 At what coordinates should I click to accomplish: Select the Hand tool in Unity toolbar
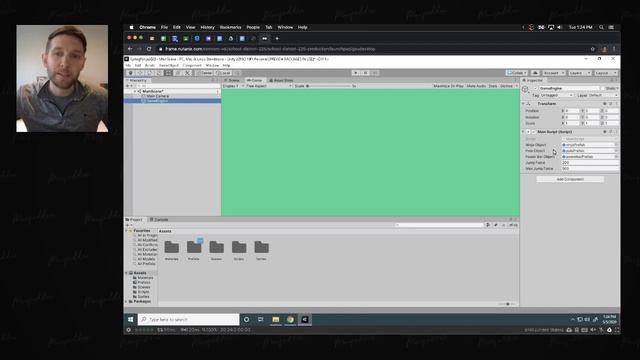tap(131, 73)
